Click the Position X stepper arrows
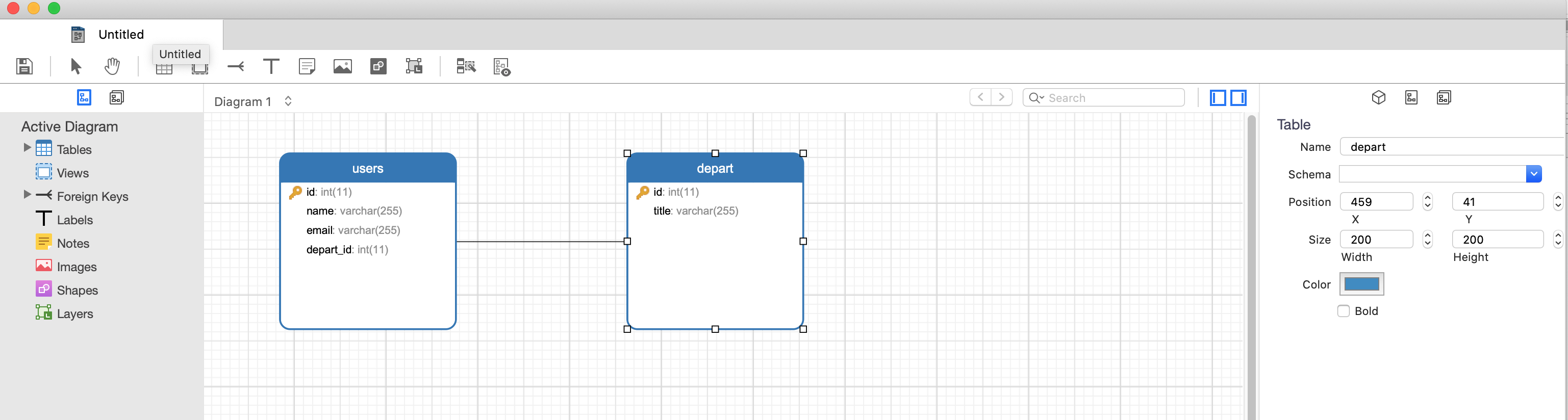Screen dimensions: 1568x420 (1428, 202)
